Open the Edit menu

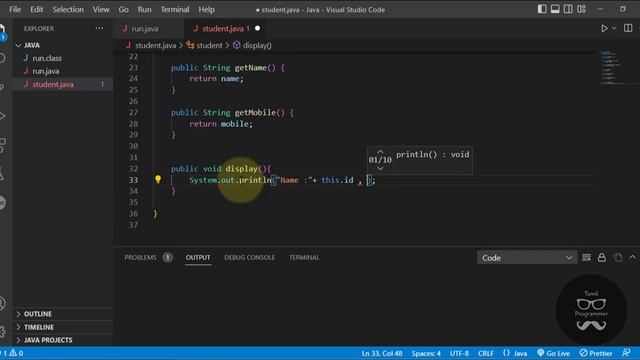coord(36,9)
